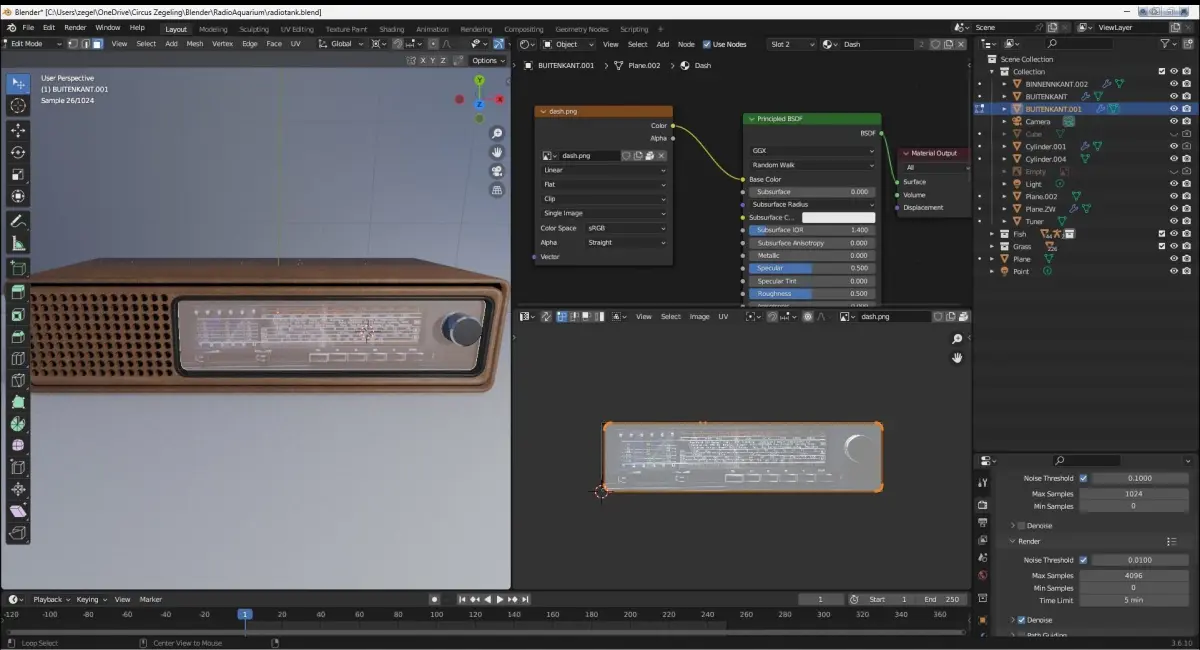
Task: Select the Extrude Region tool
Action: coord(18,292)
